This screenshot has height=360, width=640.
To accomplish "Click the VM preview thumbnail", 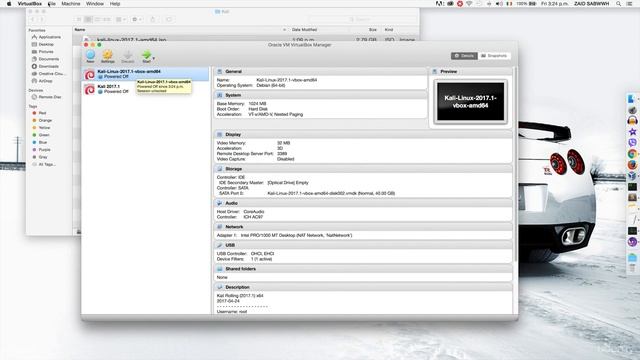I will click(471, 102).
